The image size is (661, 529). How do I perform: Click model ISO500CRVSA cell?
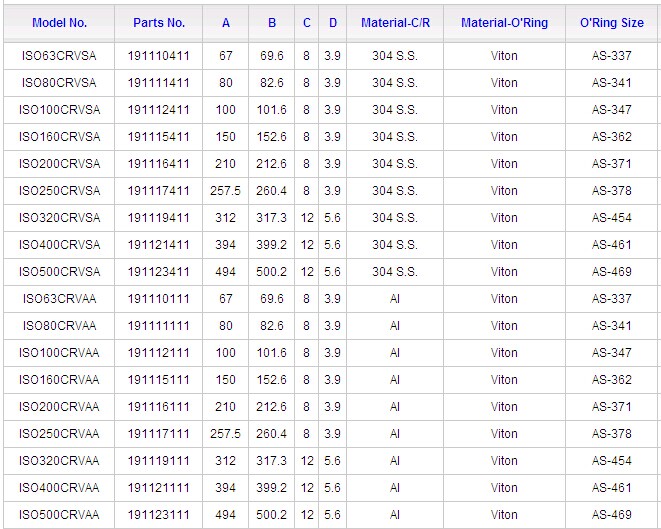(x=60, y=272)
